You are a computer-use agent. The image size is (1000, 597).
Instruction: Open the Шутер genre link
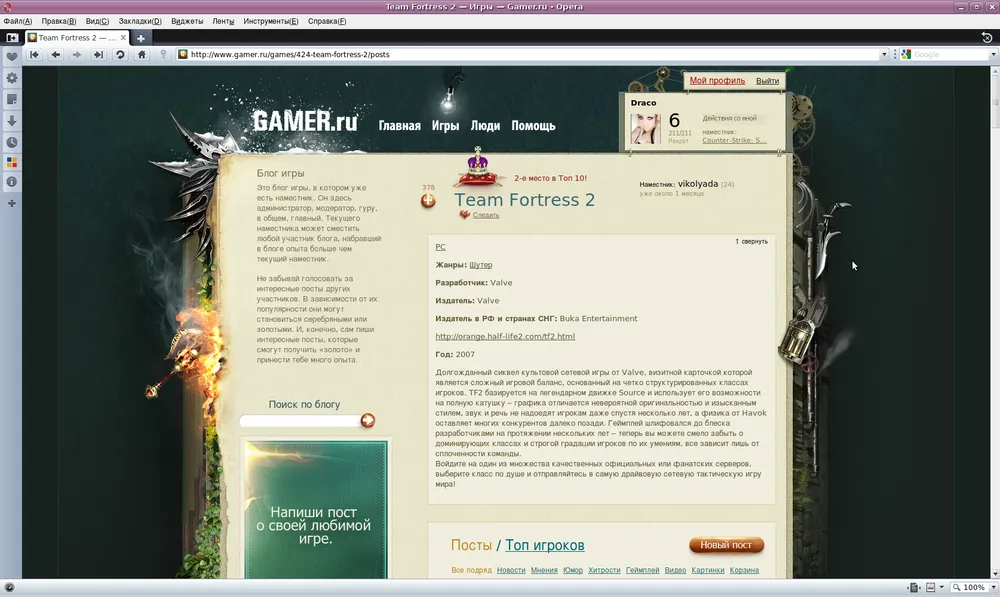480,265
